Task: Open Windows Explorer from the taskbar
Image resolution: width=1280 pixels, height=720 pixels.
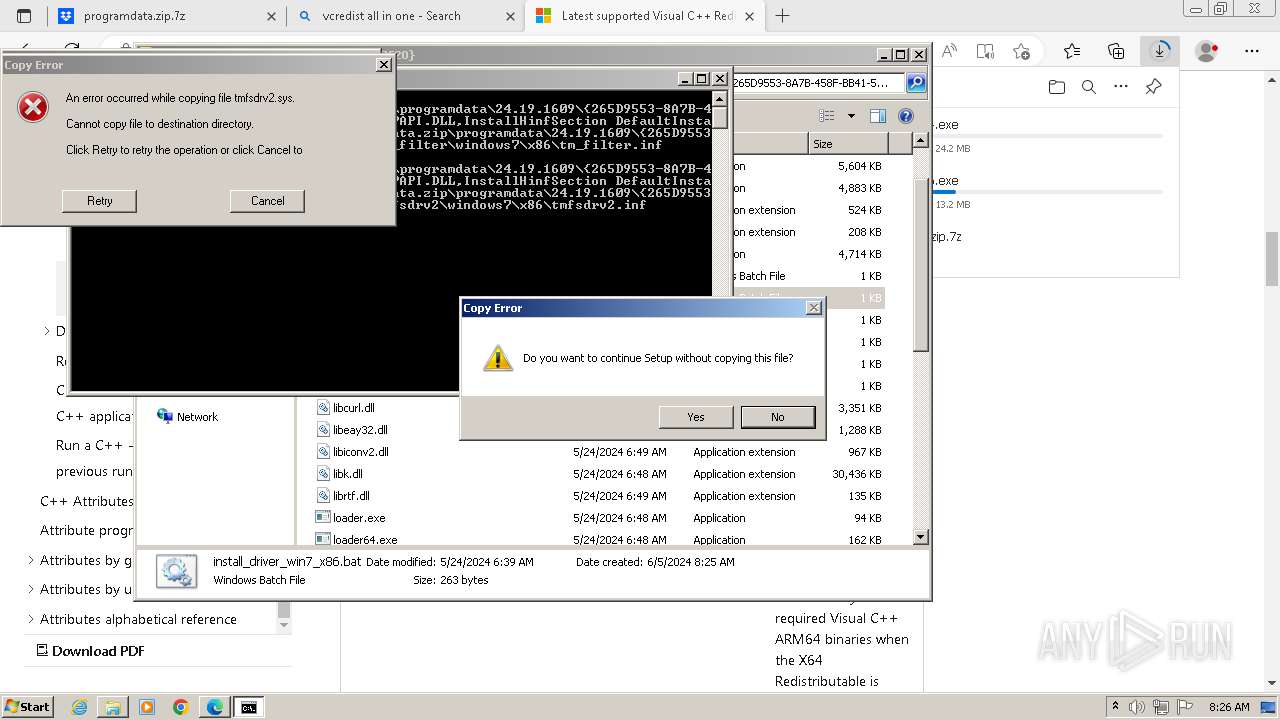Action: (x=113, y=707)
